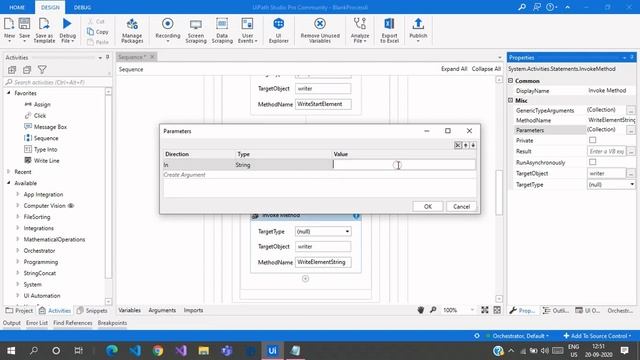
Task: Collapse the Favorites group
Action: tap(9, 93)
